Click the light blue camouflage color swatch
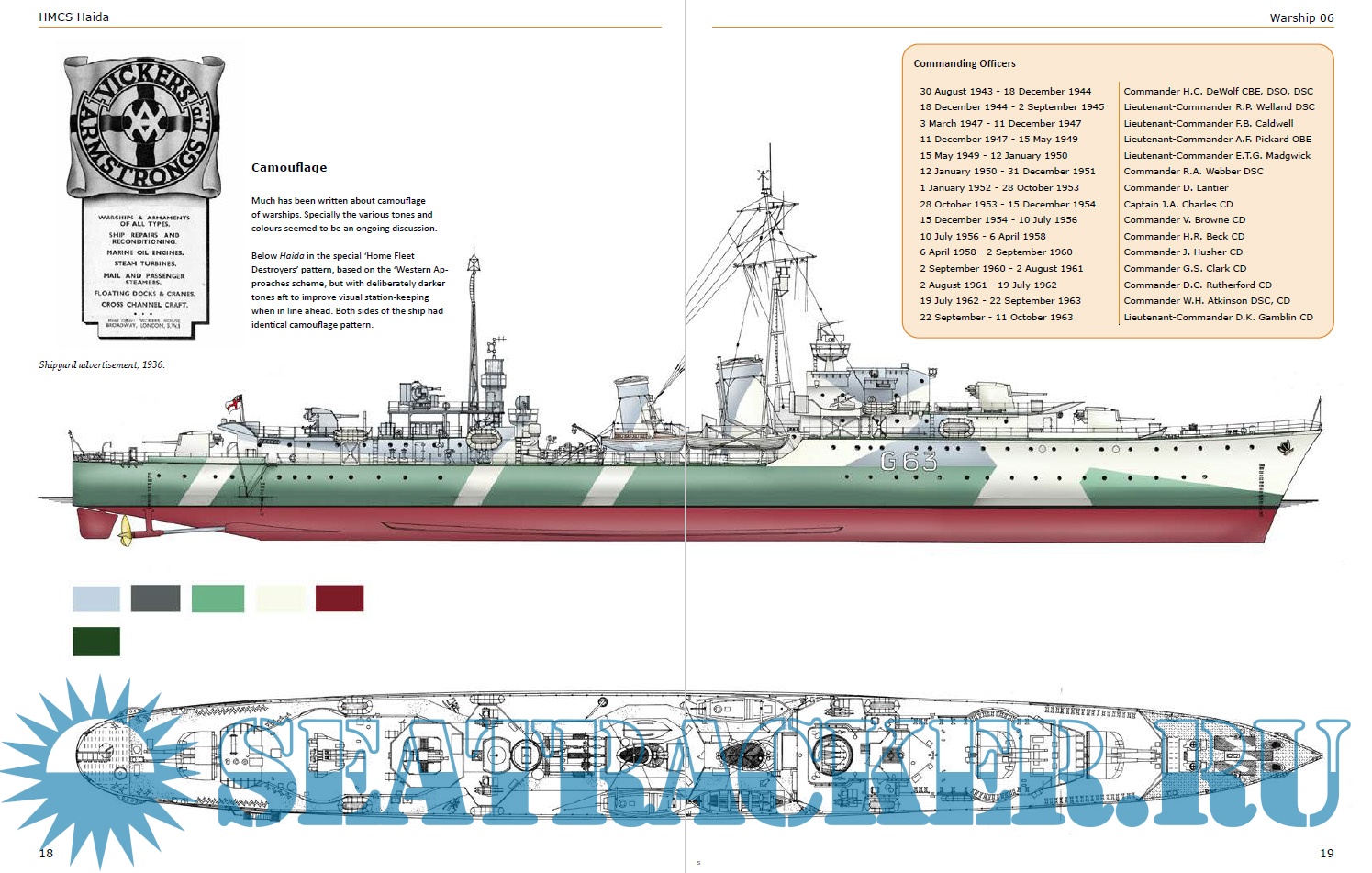The width and height of the screenshot is (1372, 873). coord(96,599)
